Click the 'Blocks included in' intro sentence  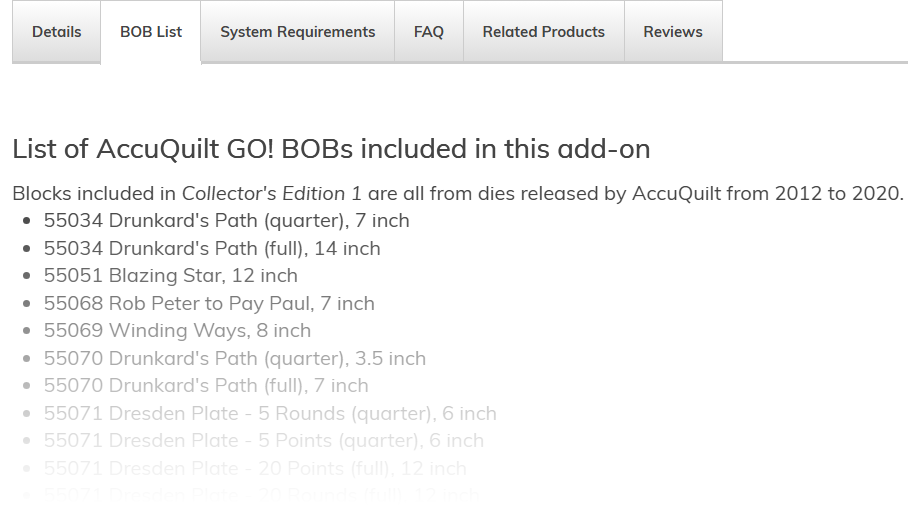(x=95, y=193)
